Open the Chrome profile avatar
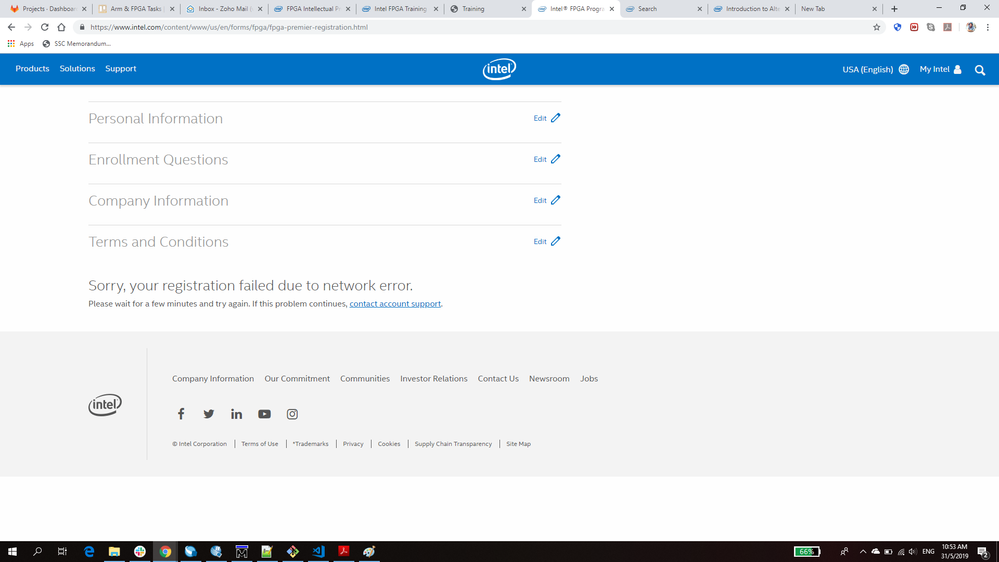This screenshot has width=999, height=562. [971, 27]
